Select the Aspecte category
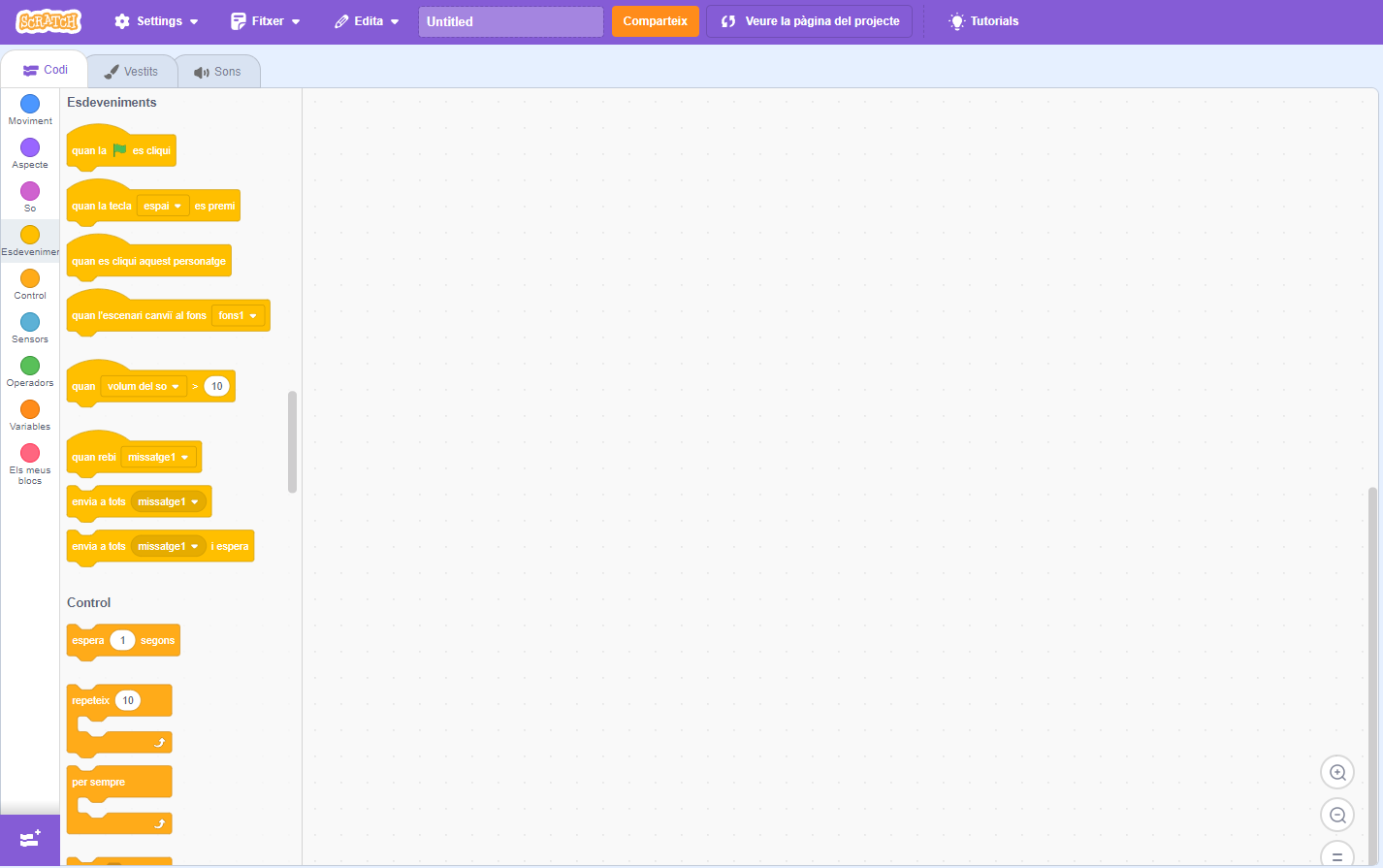The width and height of the screenshot is (1383, 868). click(x=30, y=152)
